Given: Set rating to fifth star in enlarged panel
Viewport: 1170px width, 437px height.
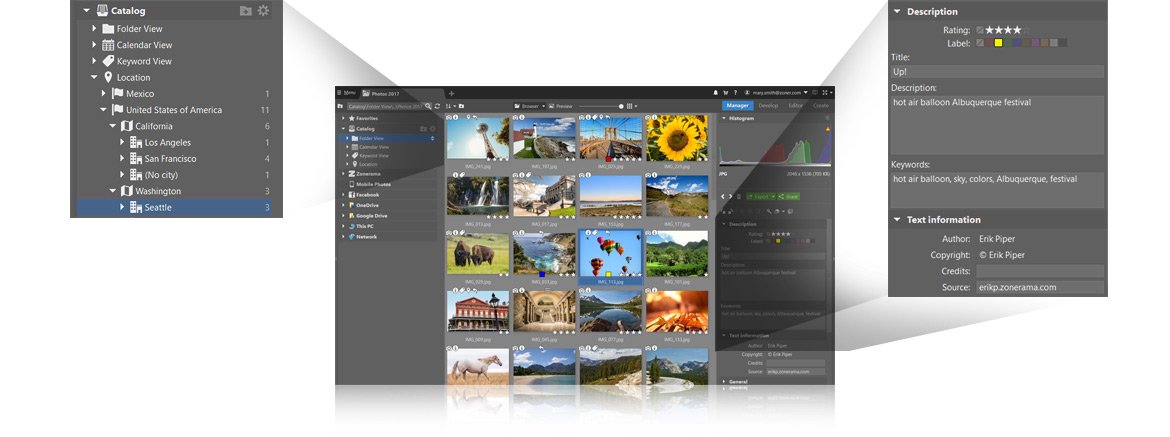Looking at the screenshot, I should pos(1027,30).
